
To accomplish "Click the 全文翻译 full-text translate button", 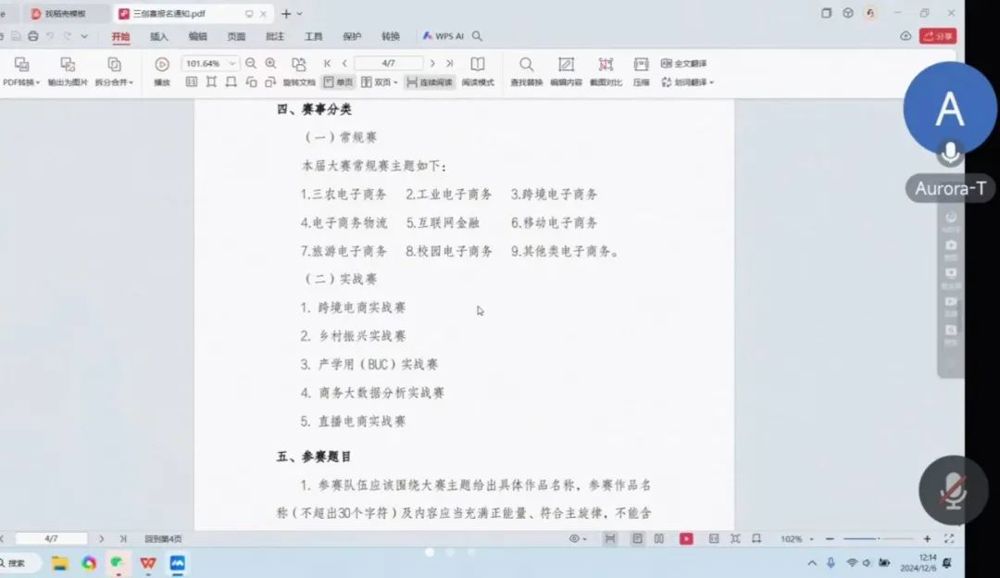I will 684,63.
